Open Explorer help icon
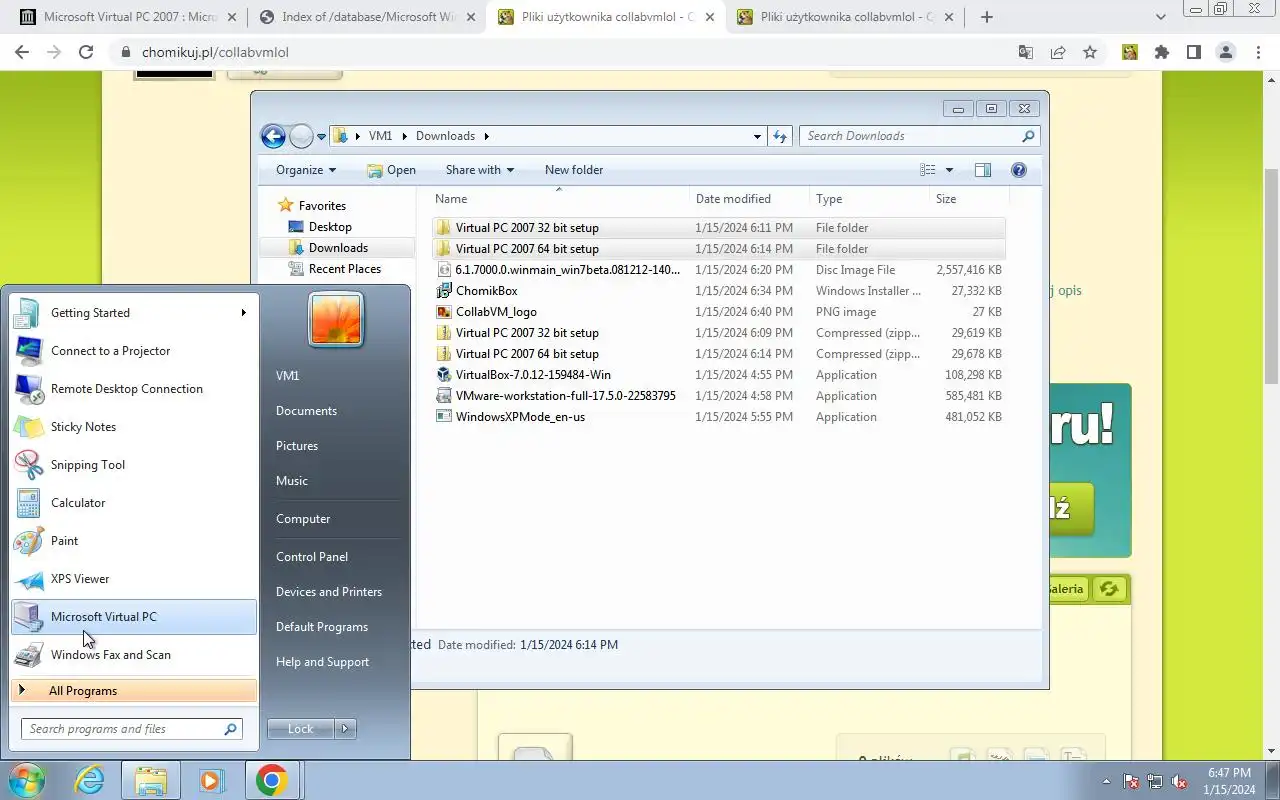 click(x=1019, y=170)
